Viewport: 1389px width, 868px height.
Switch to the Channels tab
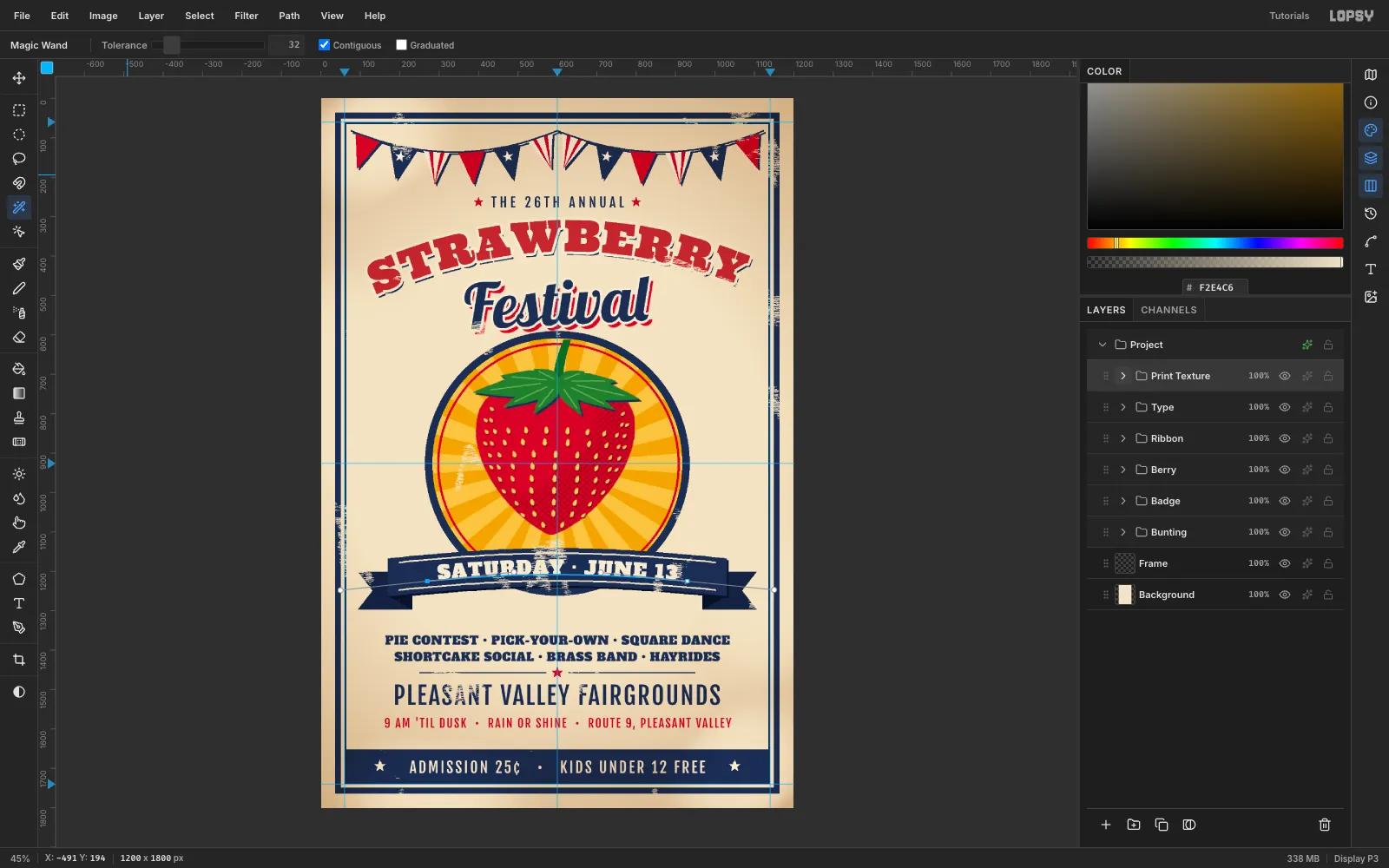click(1168, 310)
